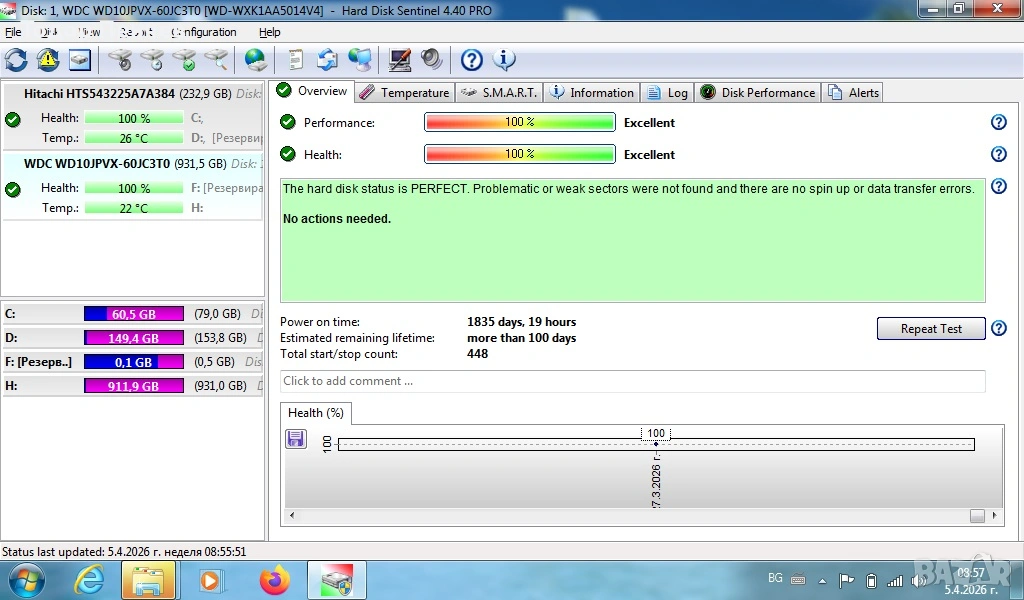The height and width of the screenshot is (600, 1024).
Task: Switch to the S.M.A.R.T. tab
Action: 500,93
